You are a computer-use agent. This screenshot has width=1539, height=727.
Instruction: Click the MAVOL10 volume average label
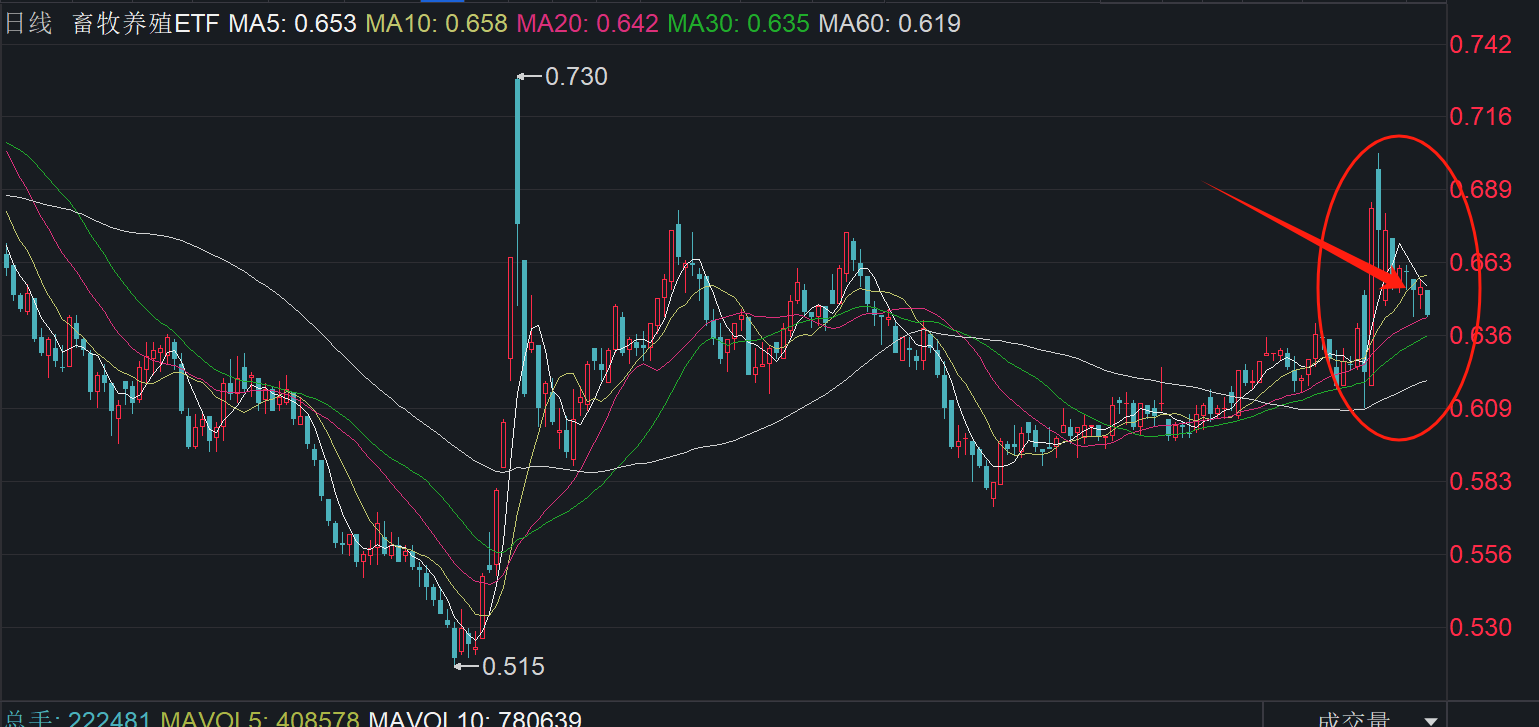[475, 719]
